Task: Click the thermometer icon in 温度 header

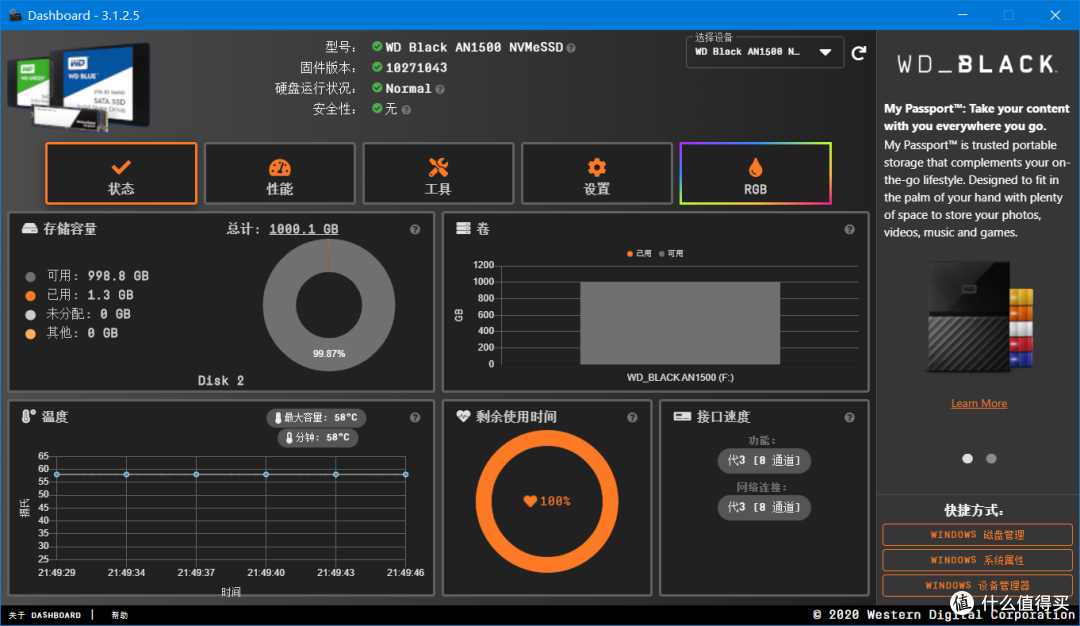Action: pyautogui.click(x=28, y=416)
